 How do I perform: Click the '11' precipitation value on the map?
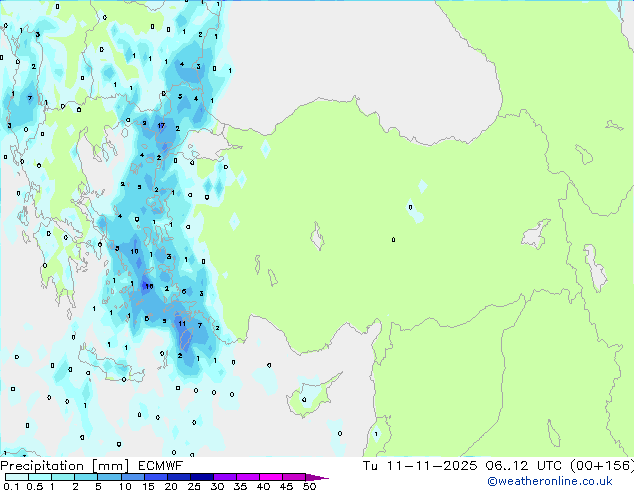click(x=182, y=323)
